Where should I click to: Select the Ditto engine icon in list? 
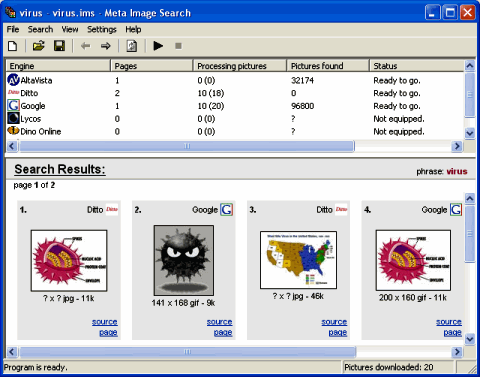pyautogui.click(x=13, y=92)
